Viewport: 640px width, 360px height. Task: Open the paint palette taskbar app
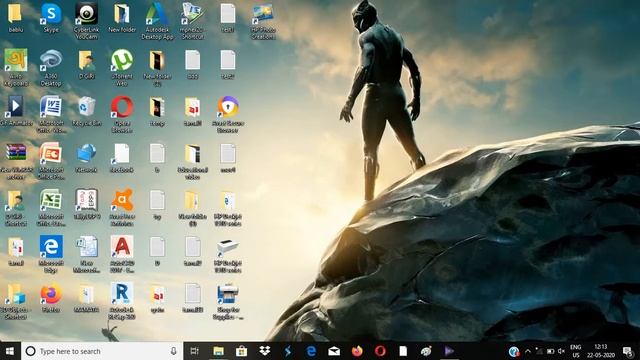point(426,351)
